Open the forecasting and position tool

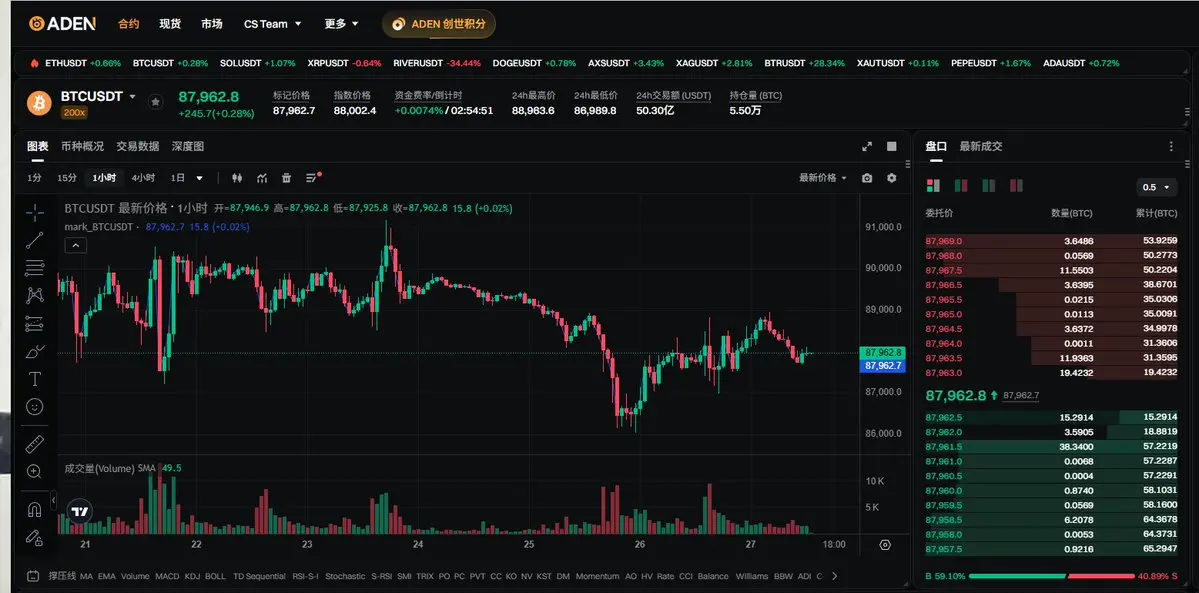(x=34, y=324)
